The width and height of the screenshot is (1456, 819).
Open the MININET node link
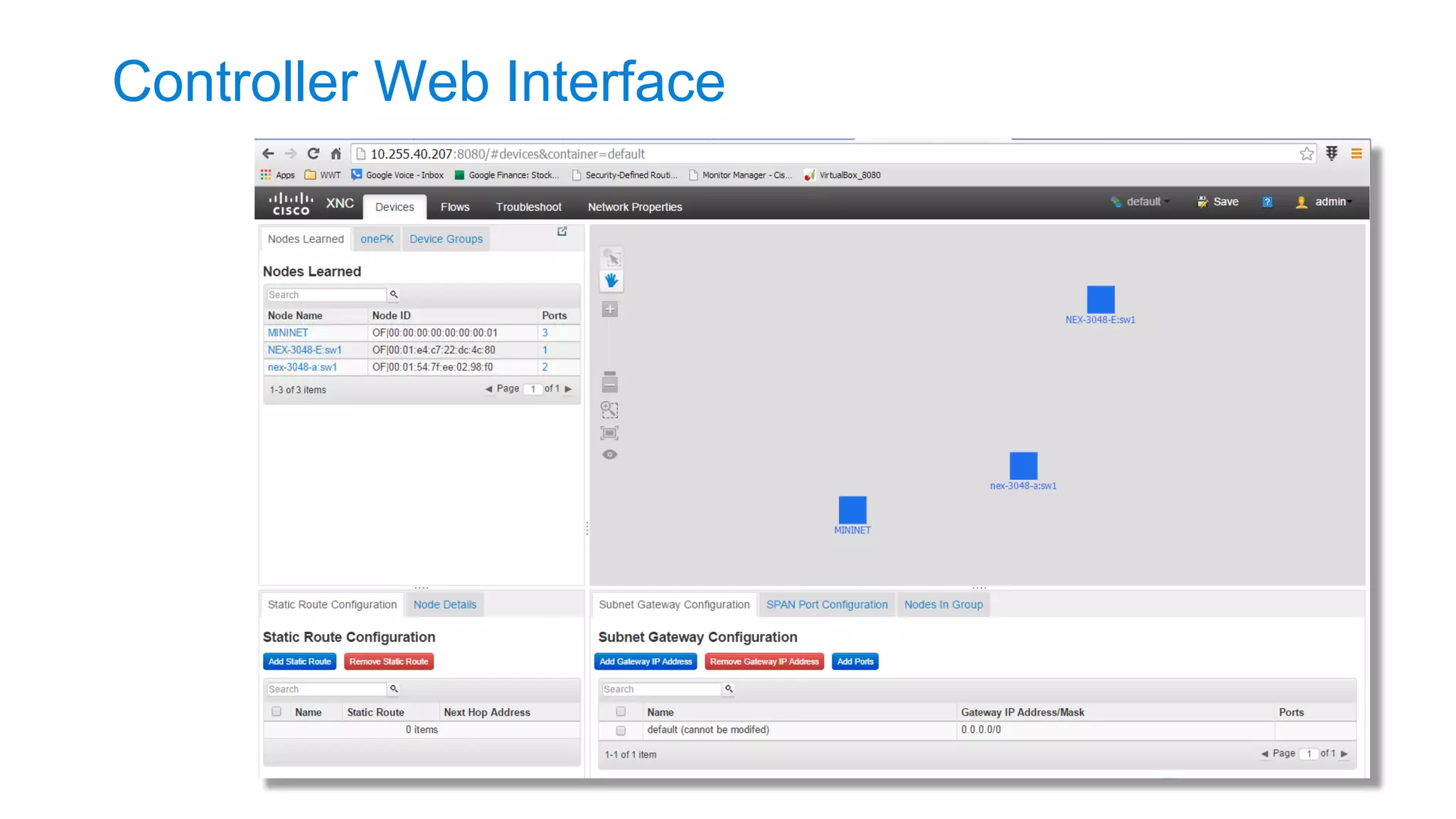point(288,333)
